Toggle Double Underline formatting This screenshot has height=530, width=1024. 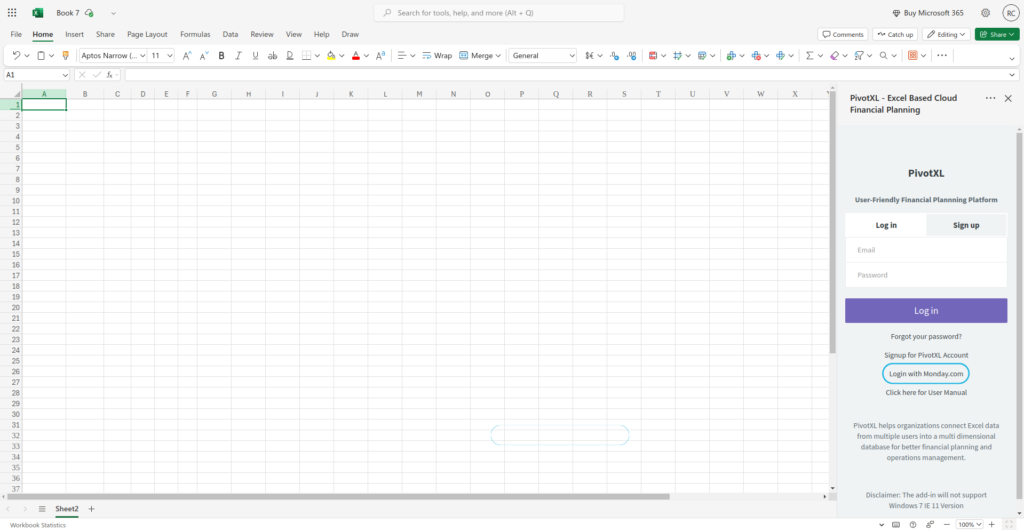[289, 55]
